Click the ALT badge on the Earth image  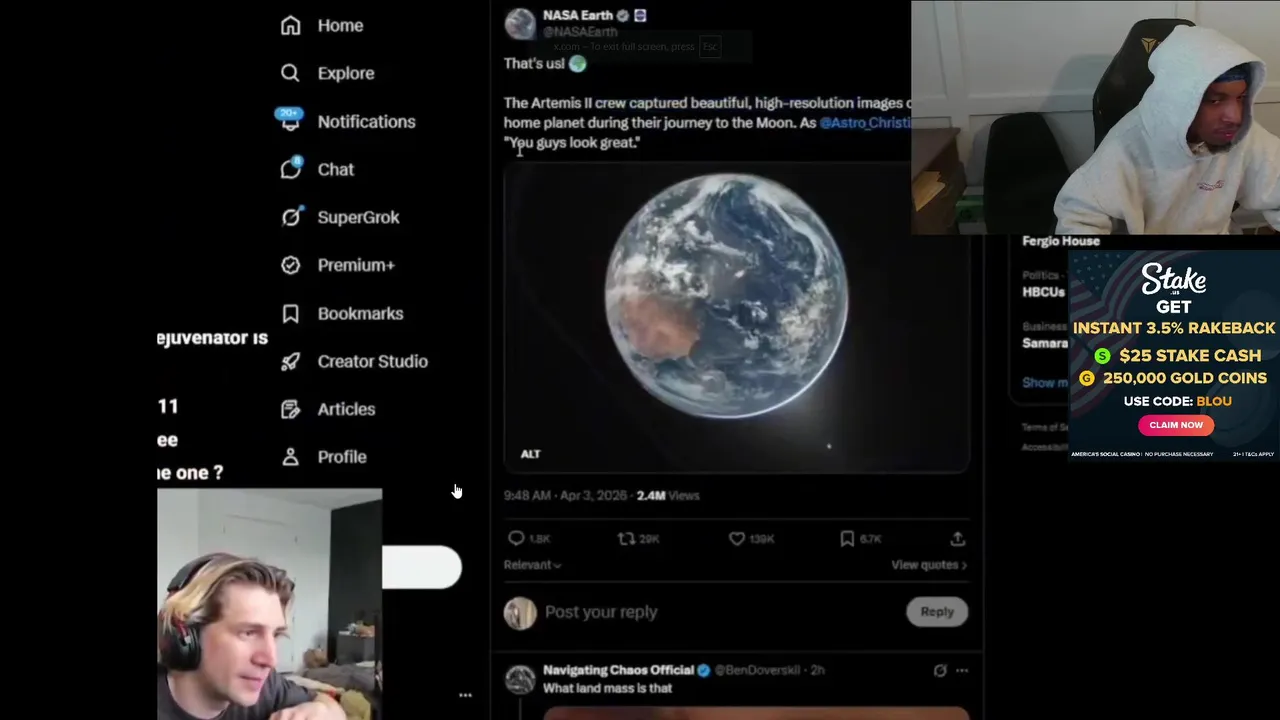[530, 454]
